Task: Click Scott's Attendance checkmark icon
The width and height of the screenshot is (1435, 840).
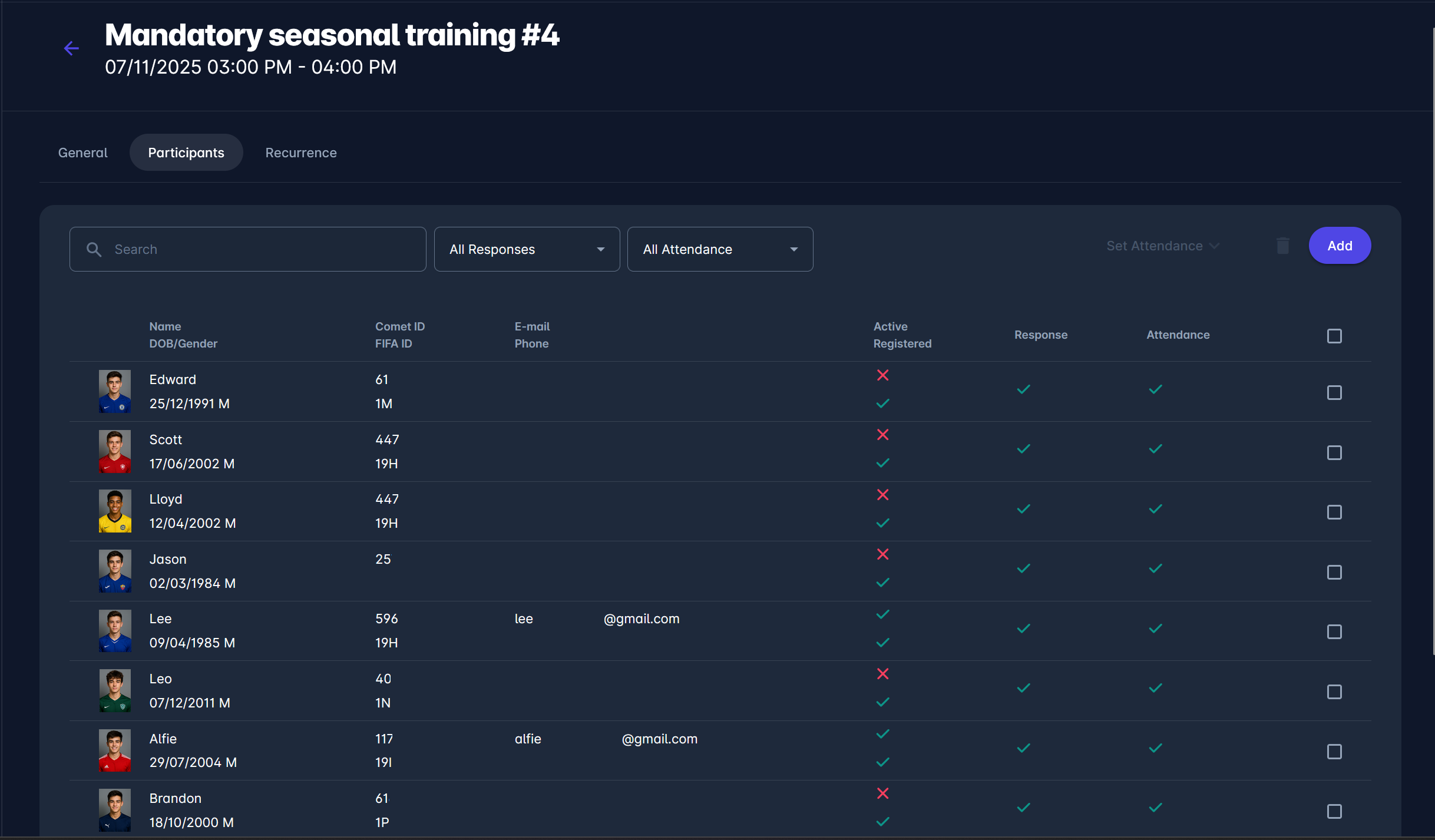Action: coord(1155,449)
